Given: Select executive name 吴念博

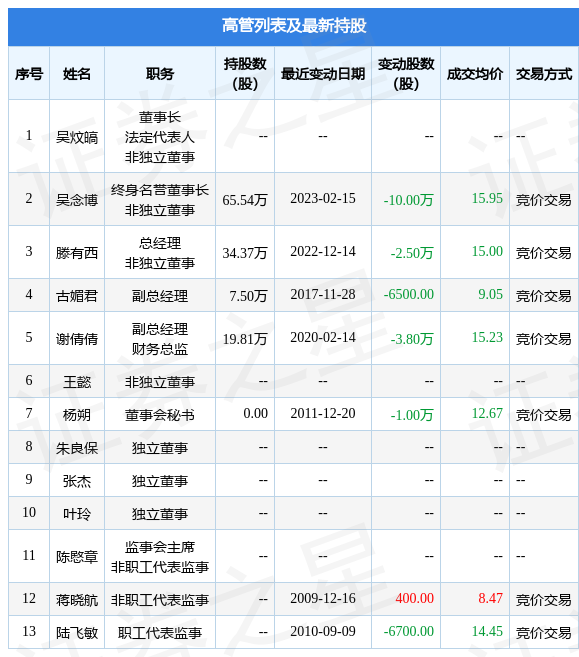Looking at the screenshot, I should [x=77, y=199].
